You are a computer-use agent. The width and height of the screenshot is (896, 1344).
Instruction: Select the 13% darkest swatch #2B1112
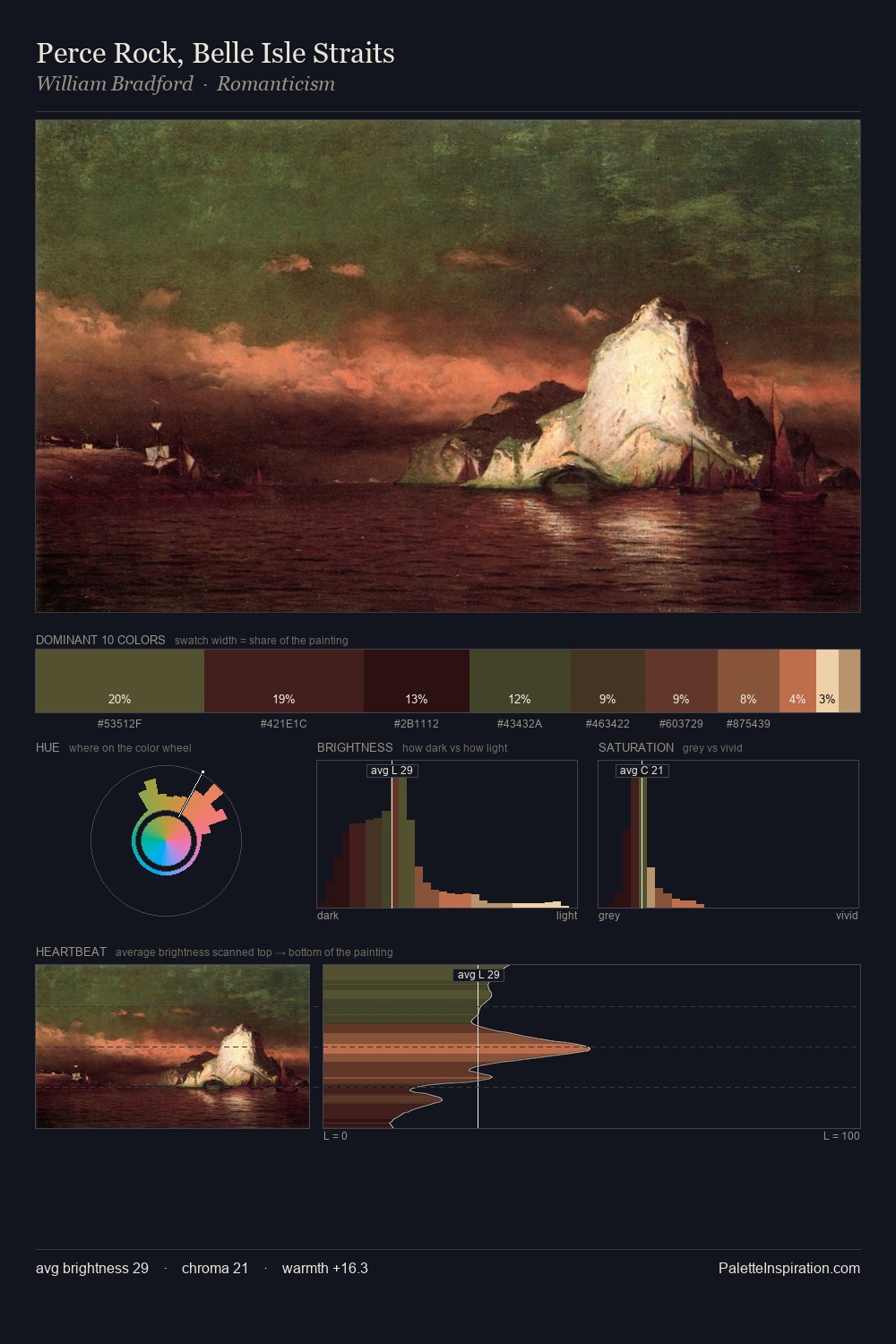(417, 681)
